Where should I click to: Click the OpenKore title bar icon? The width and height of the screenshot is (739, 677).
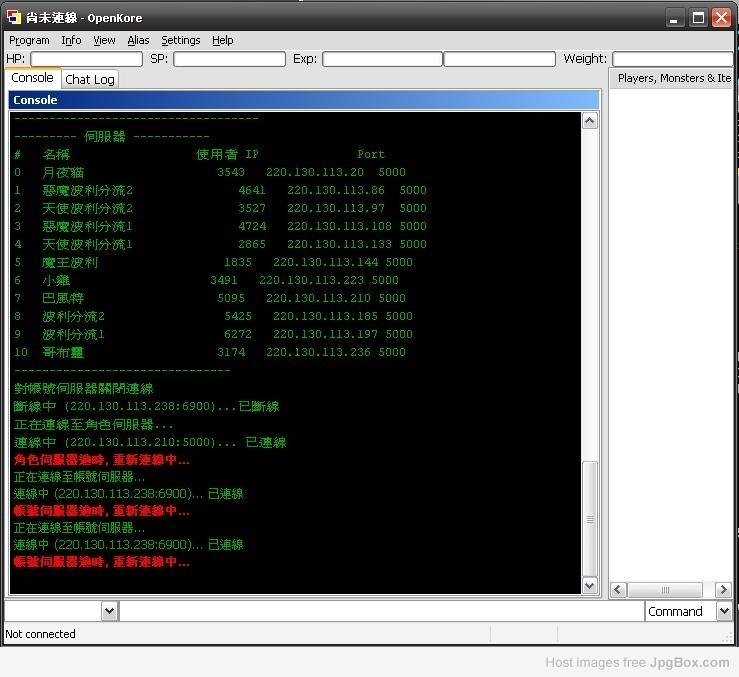(14, 17)
